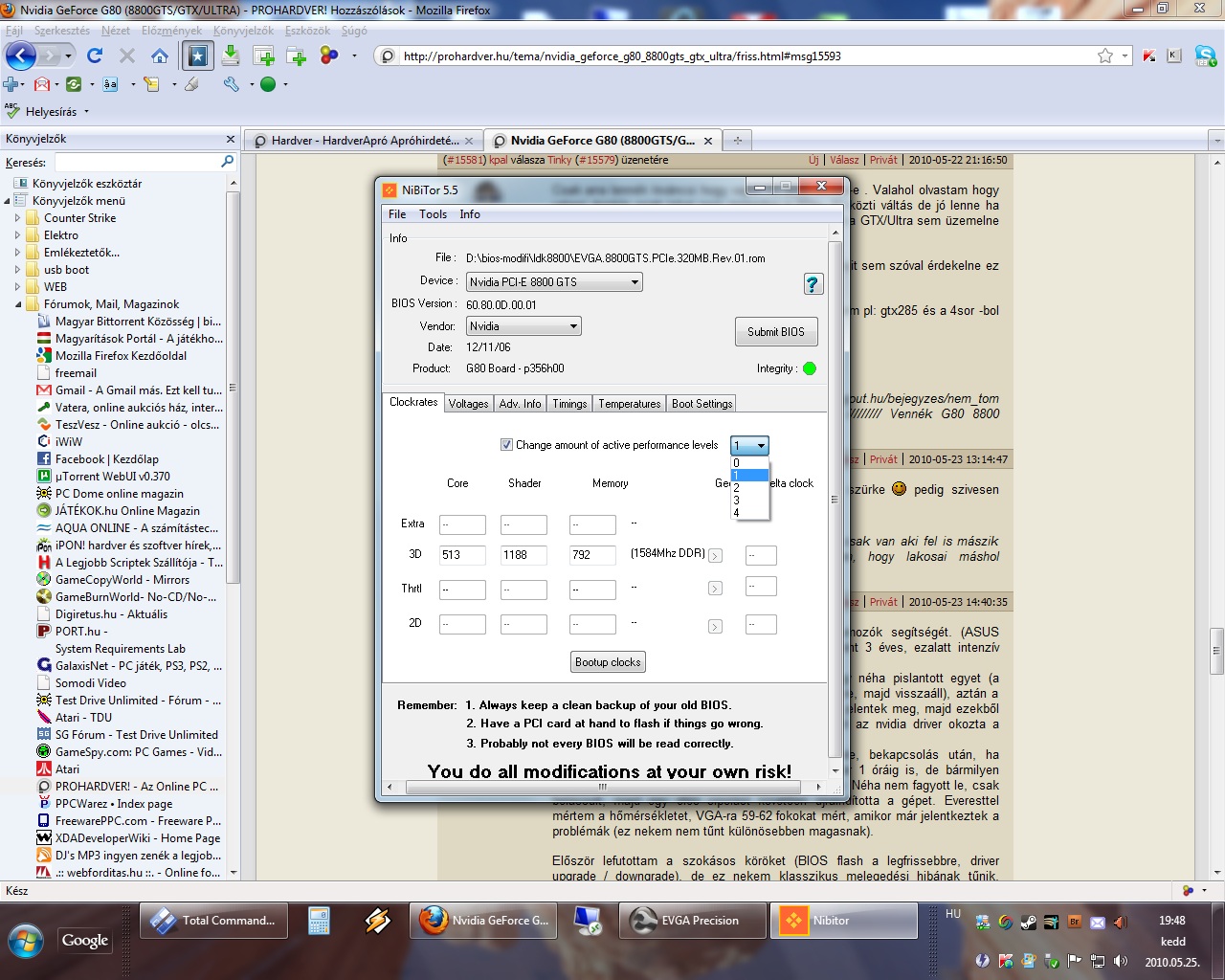This screenshot has height=980, width=1225.
Task: Switch to the Timings tab
Action: (569, 404)
